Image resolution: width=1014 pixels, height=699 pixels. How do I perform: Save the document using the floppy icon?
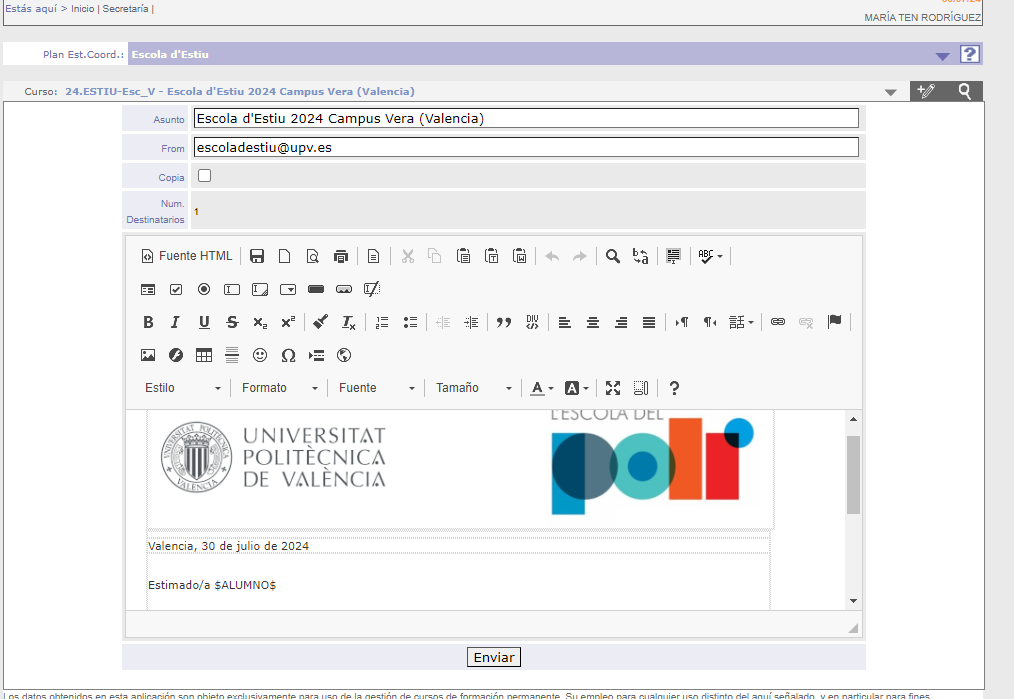(x=257, y=256)
